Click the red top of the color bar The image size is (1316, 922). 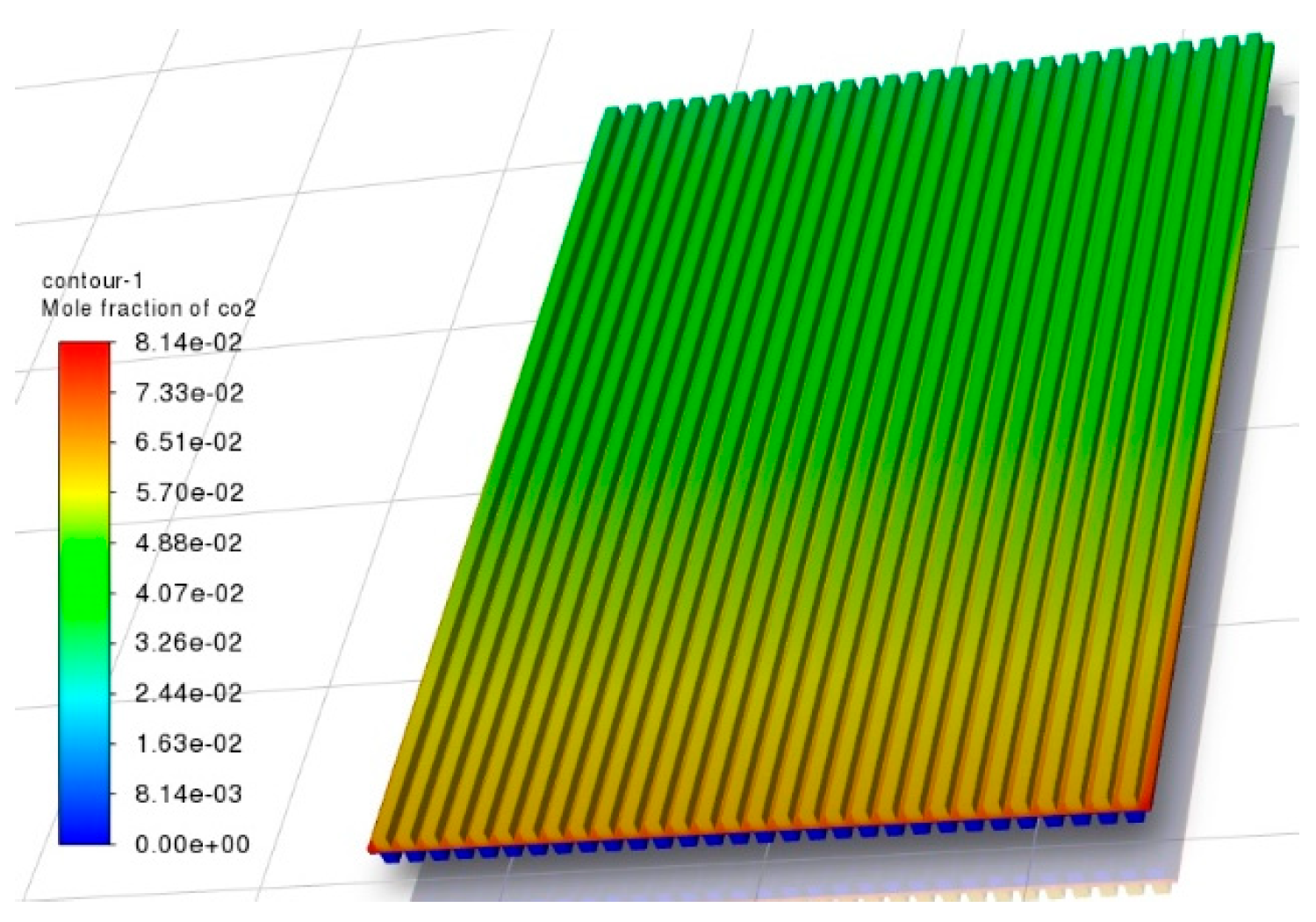click(x=85, y=353)
